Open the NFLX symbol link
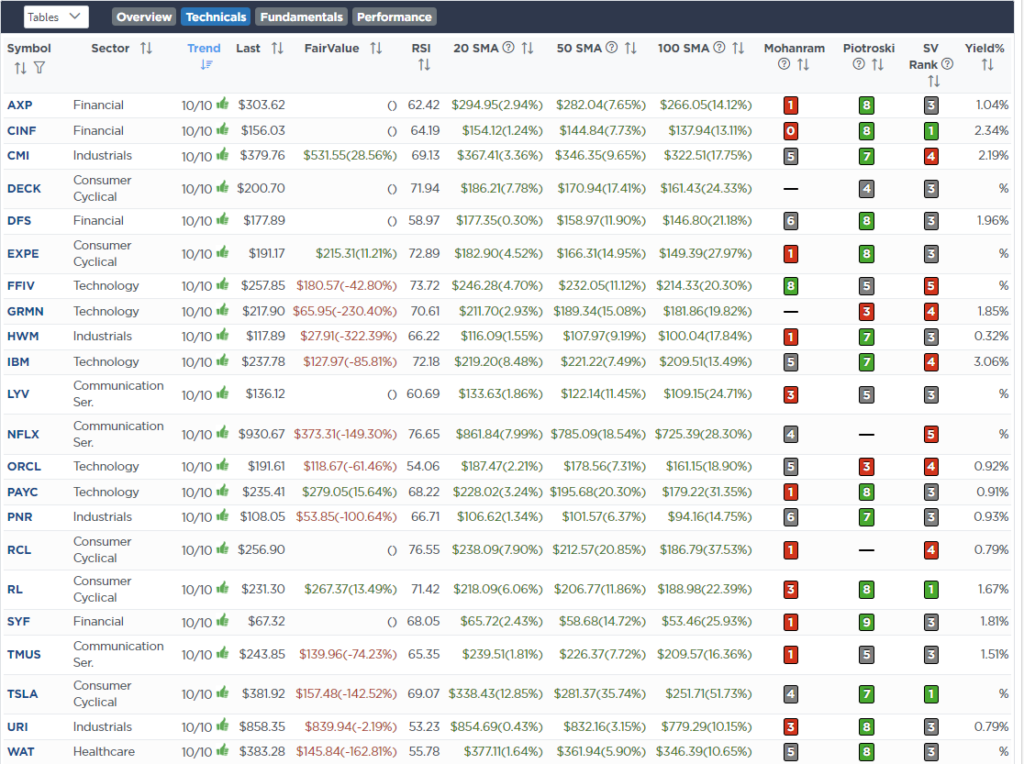Image resolution: width=1024 pixels, height=764 pixels. click(x=23, y=434)
